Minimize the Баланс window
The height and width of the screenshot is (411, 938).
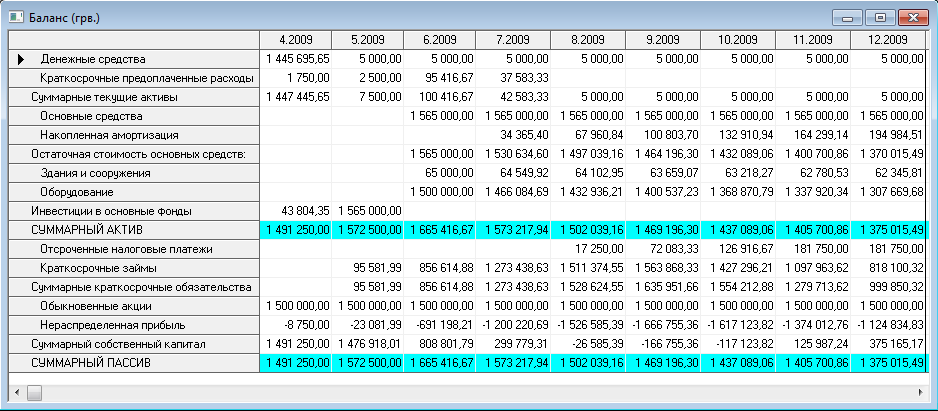tap(847, 17)
